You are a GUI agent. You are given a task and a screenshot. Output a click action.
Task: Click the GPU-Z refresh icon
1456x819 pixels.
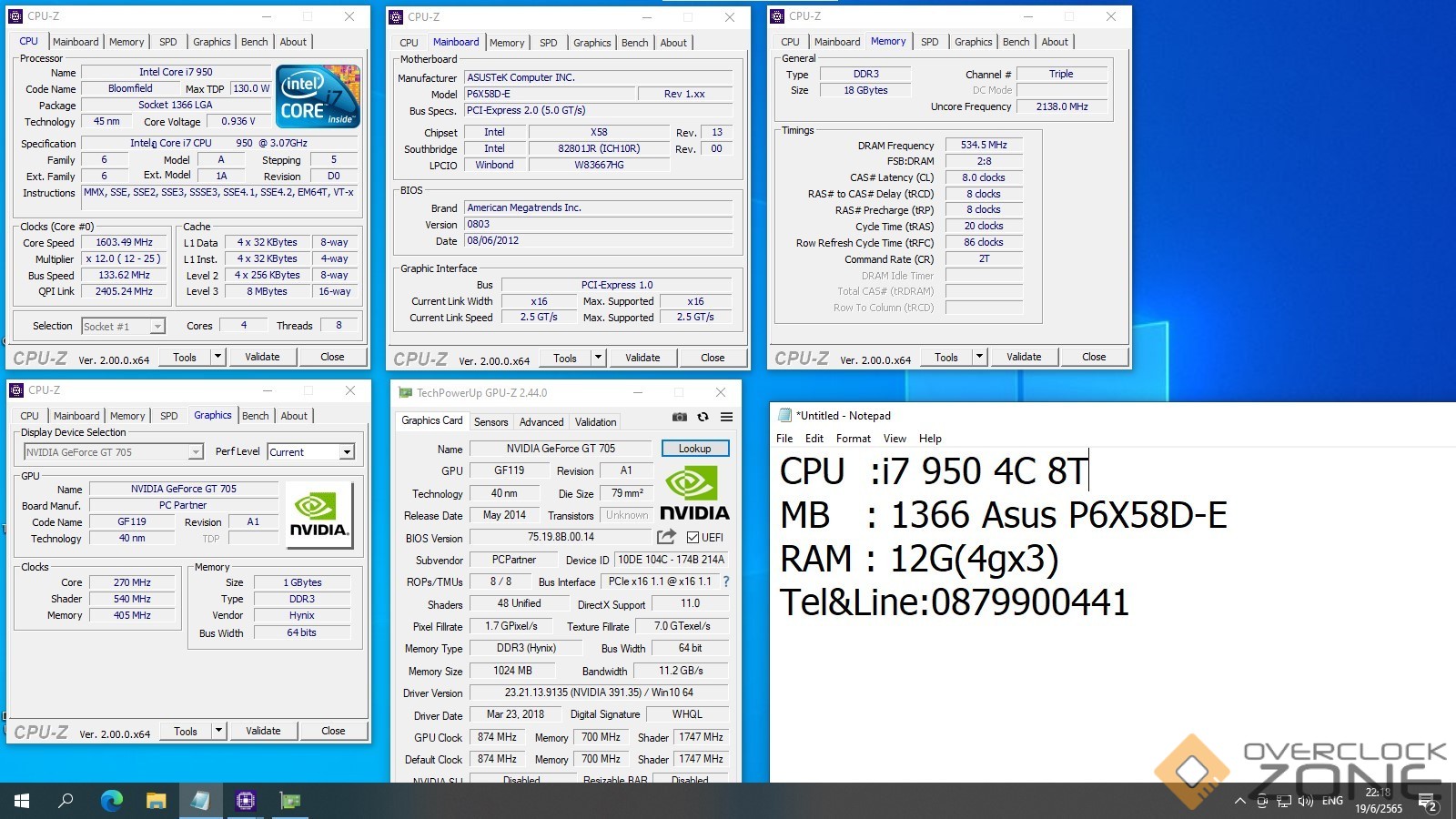(703, 417)
